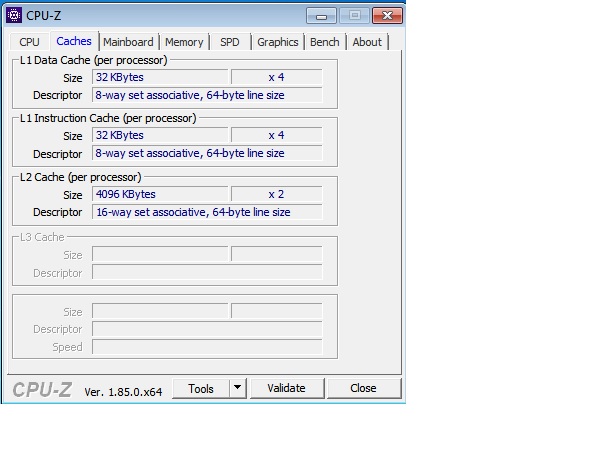This screenshot has width=614, height=460.
Task: Select the Caches tab
Action: coord(74,41)
